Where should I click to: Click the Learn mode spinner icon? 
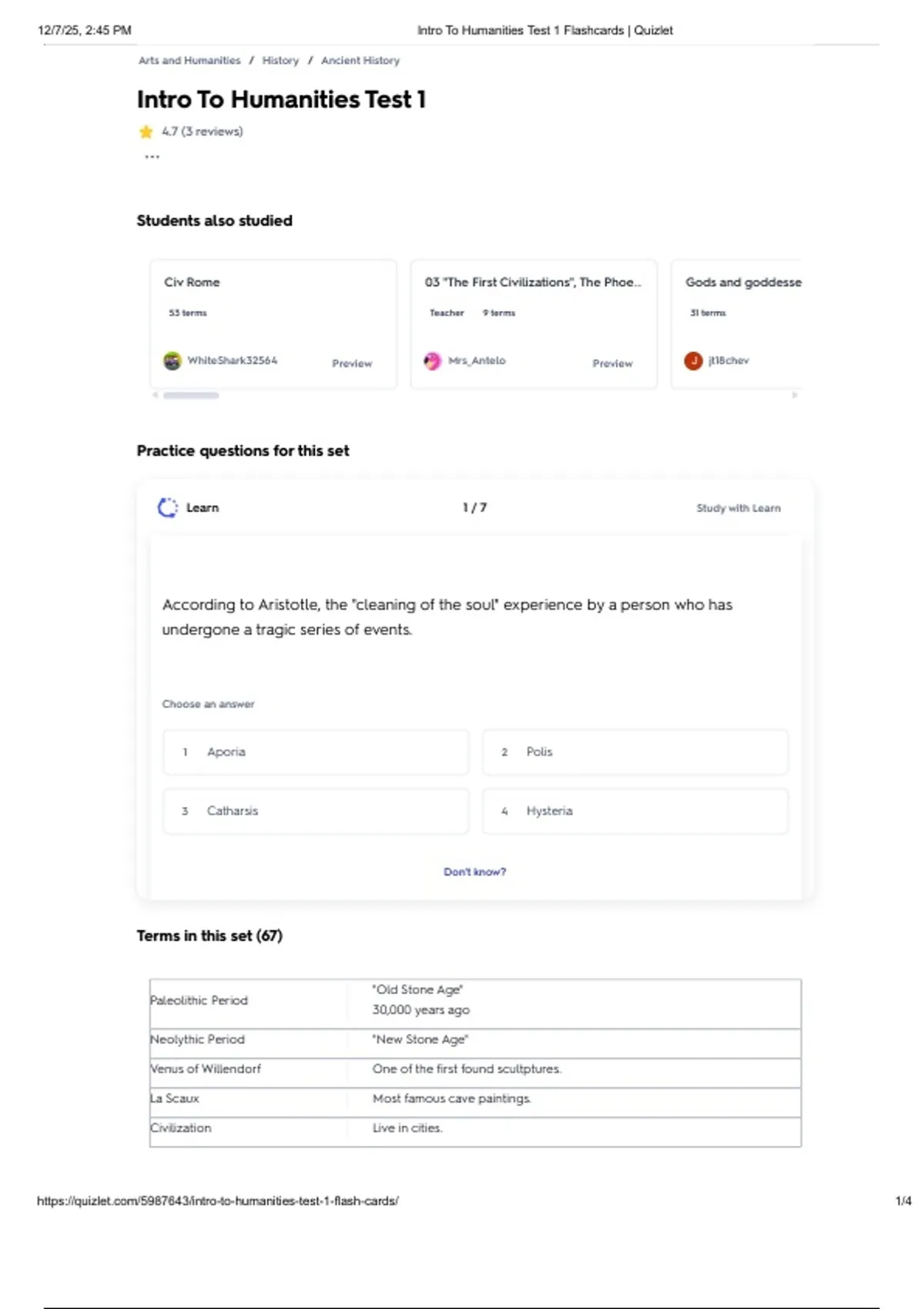click(x=167, y=507)
